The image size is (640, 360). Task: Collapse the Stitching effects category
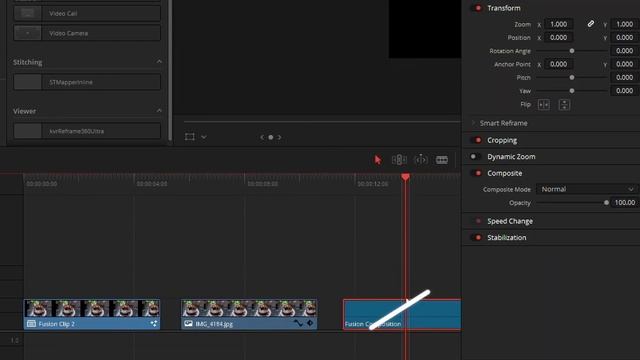coord(159,62)
